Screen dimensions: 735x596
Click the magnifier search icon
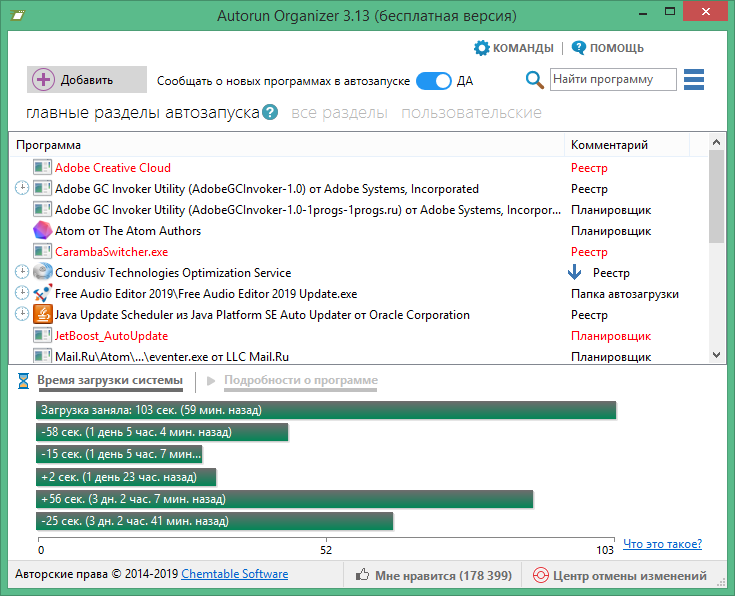coord(534,80)
